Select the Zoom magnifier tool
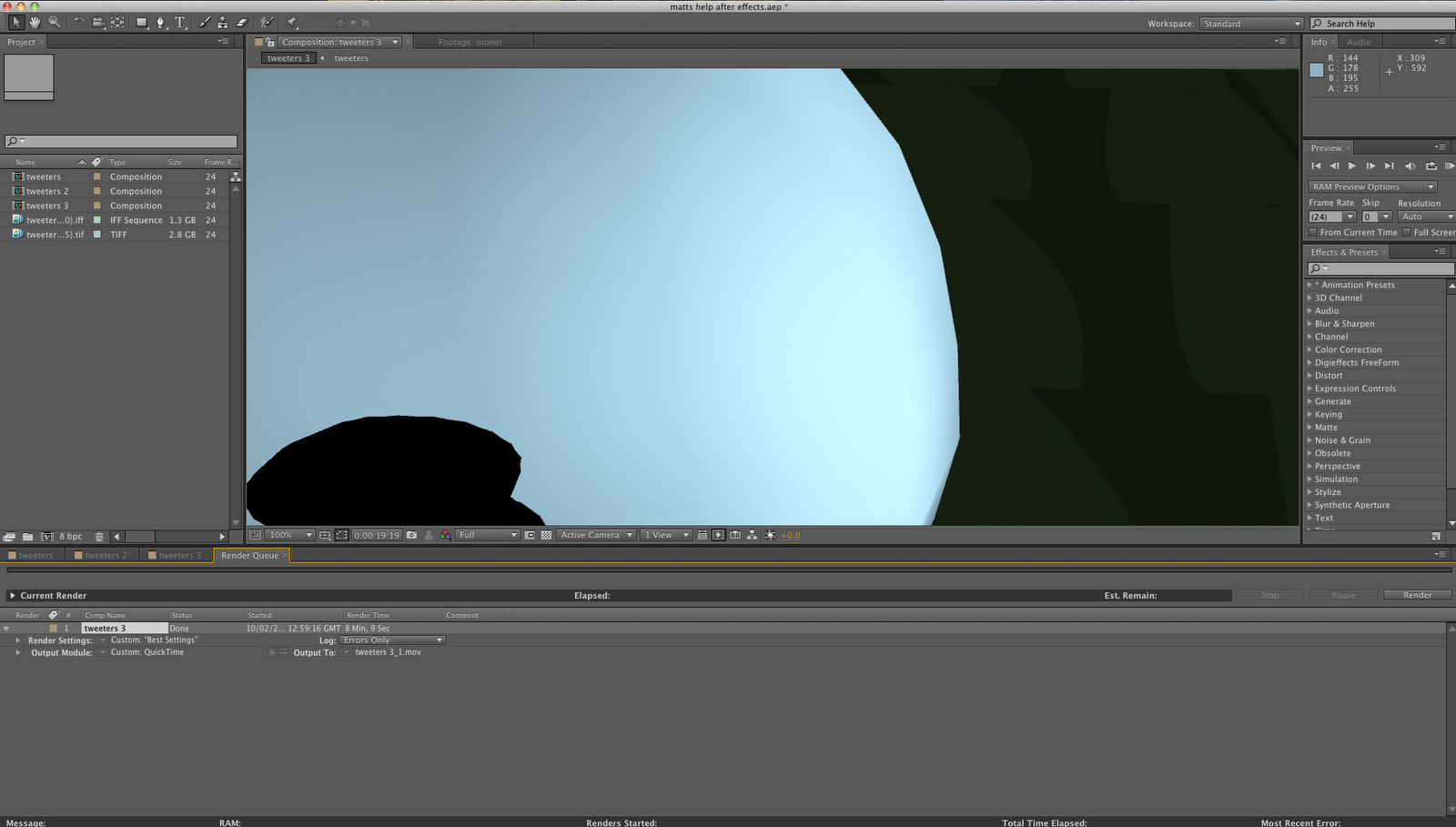Viewport: 1456px width, 827px height. coord(55,22)
